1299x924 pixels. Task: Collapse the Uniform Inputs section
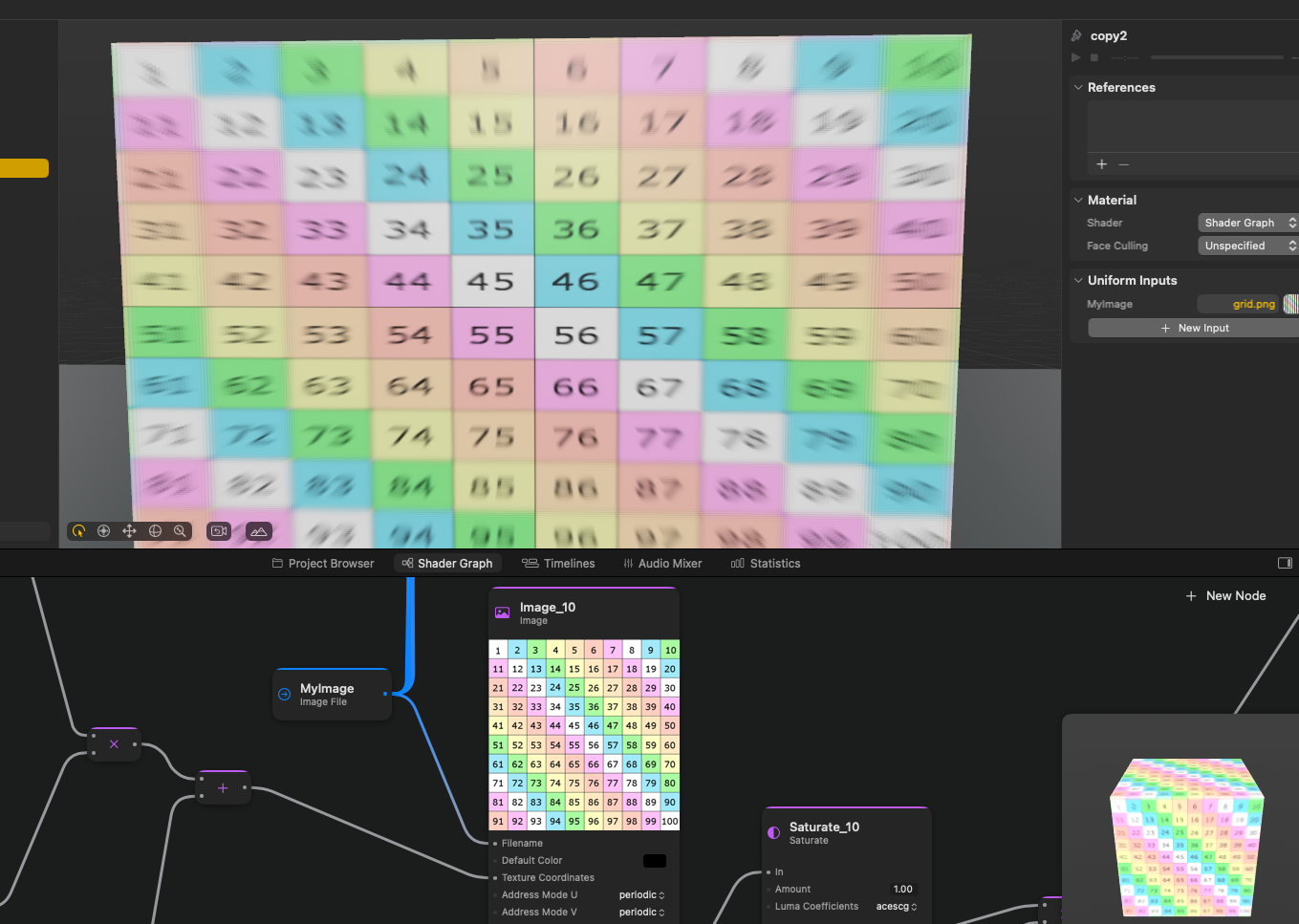[1078, 280]
